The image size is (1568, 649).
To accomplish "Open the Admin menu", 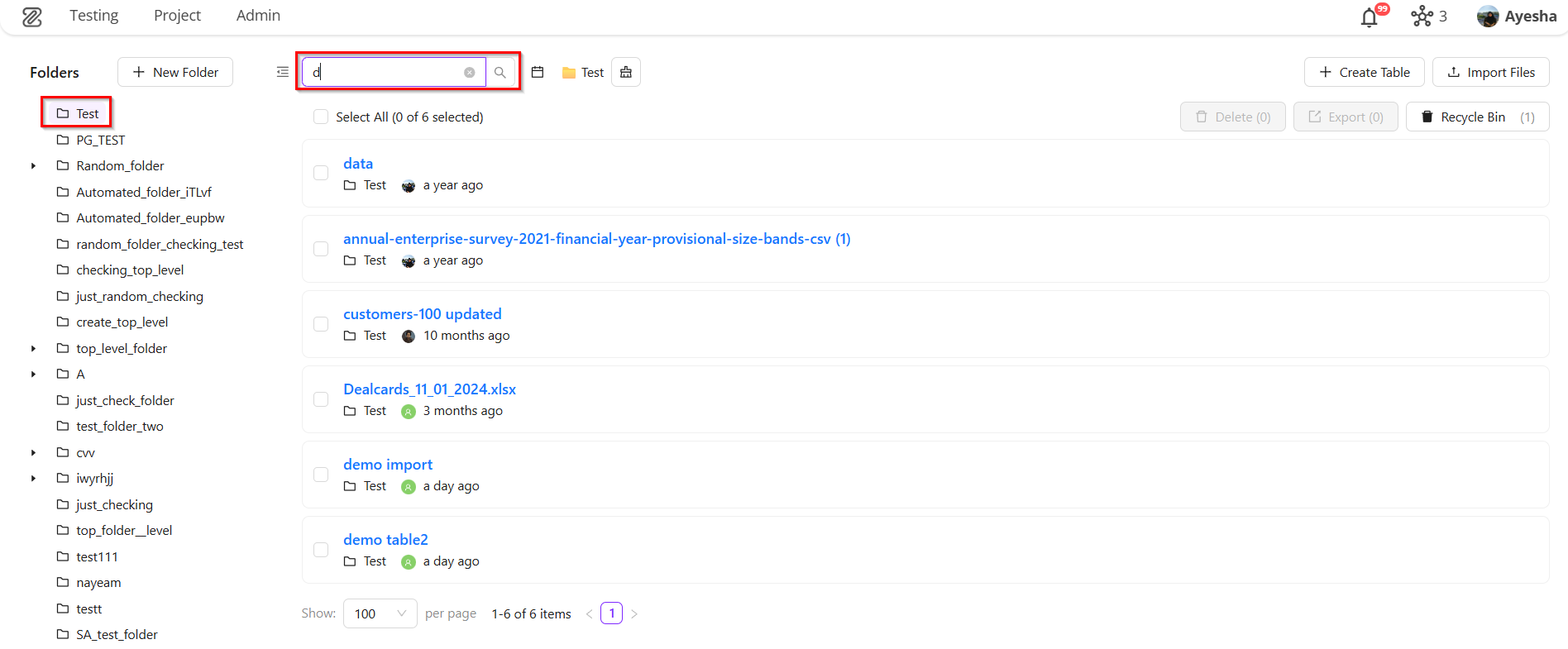I will [258, 16].
